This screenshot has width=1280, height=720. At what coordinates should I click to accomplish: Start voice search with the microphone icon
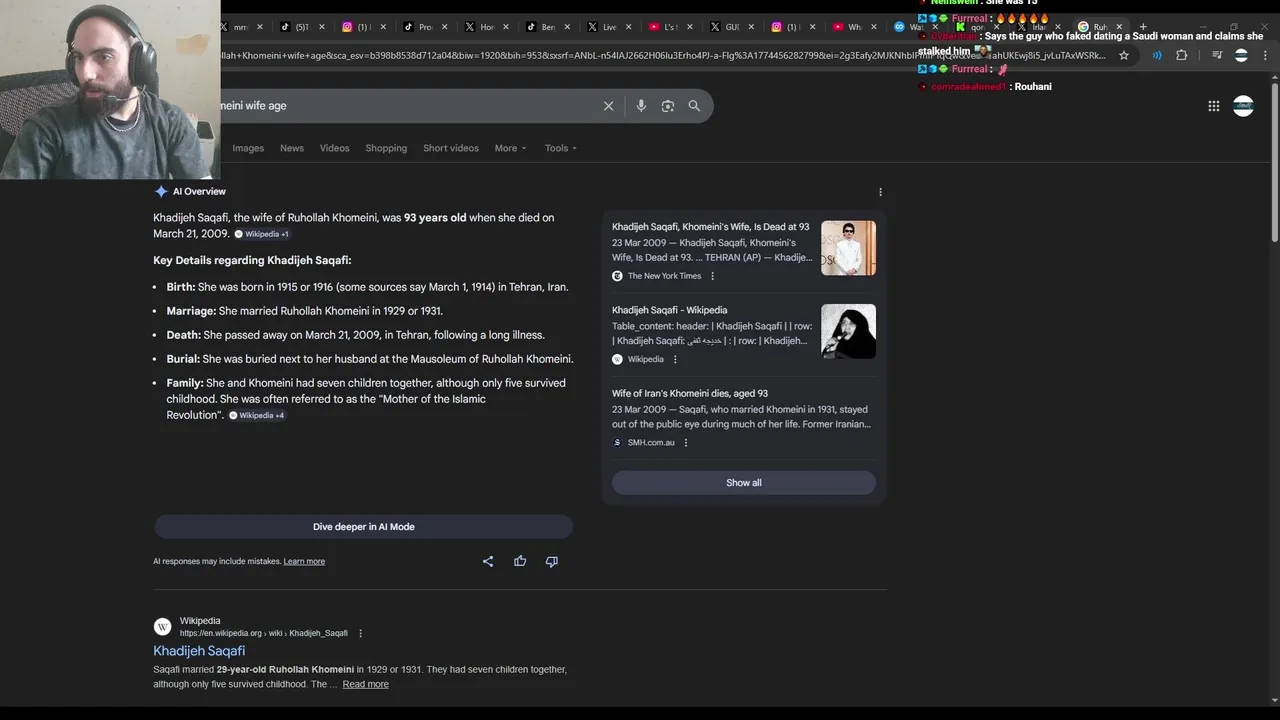coord(641,106)
